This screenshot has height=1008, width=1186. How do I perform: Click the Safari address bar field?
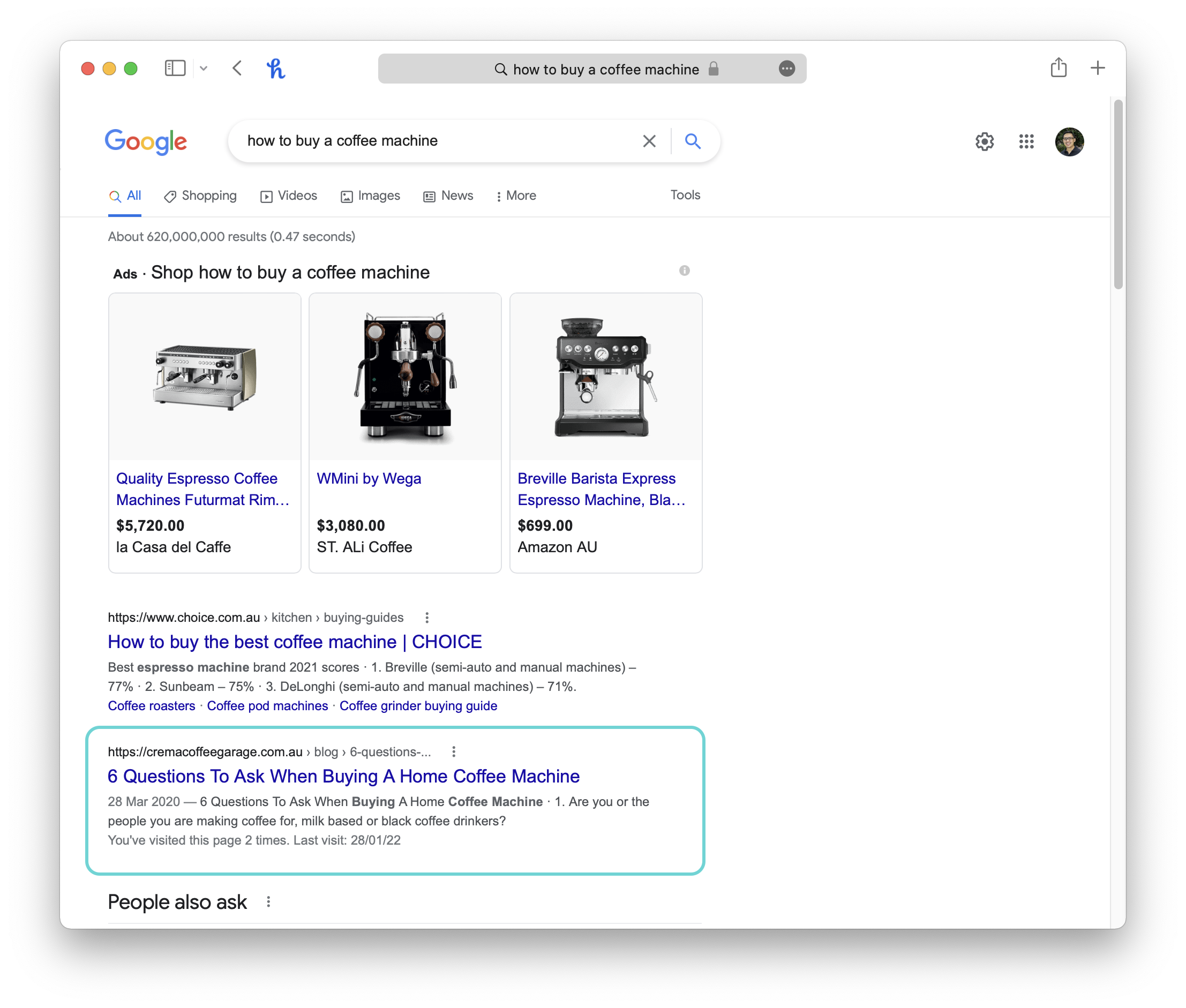[592, 69]
